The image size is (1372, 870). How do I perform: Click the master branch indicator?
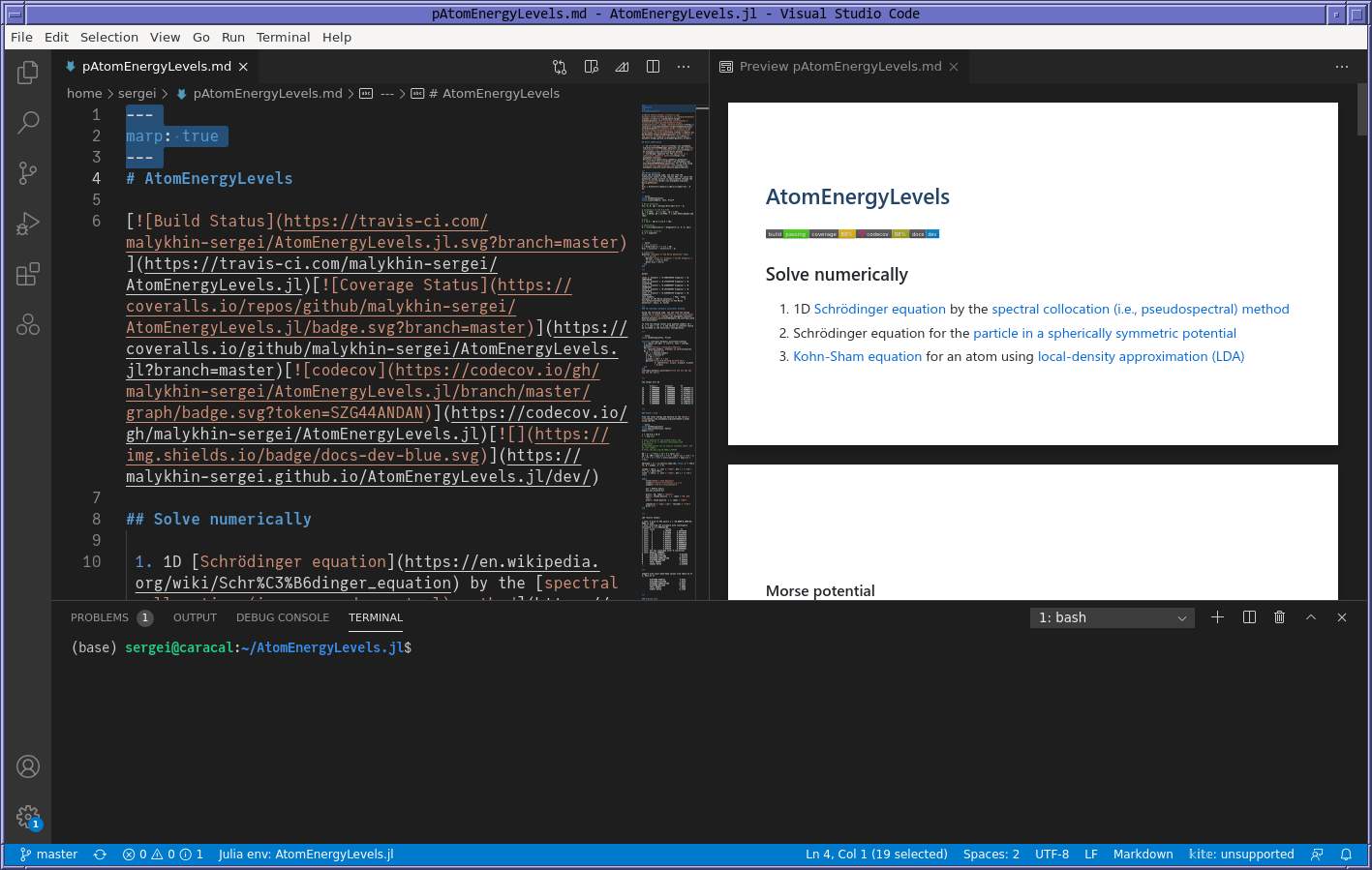coord(48,855)
